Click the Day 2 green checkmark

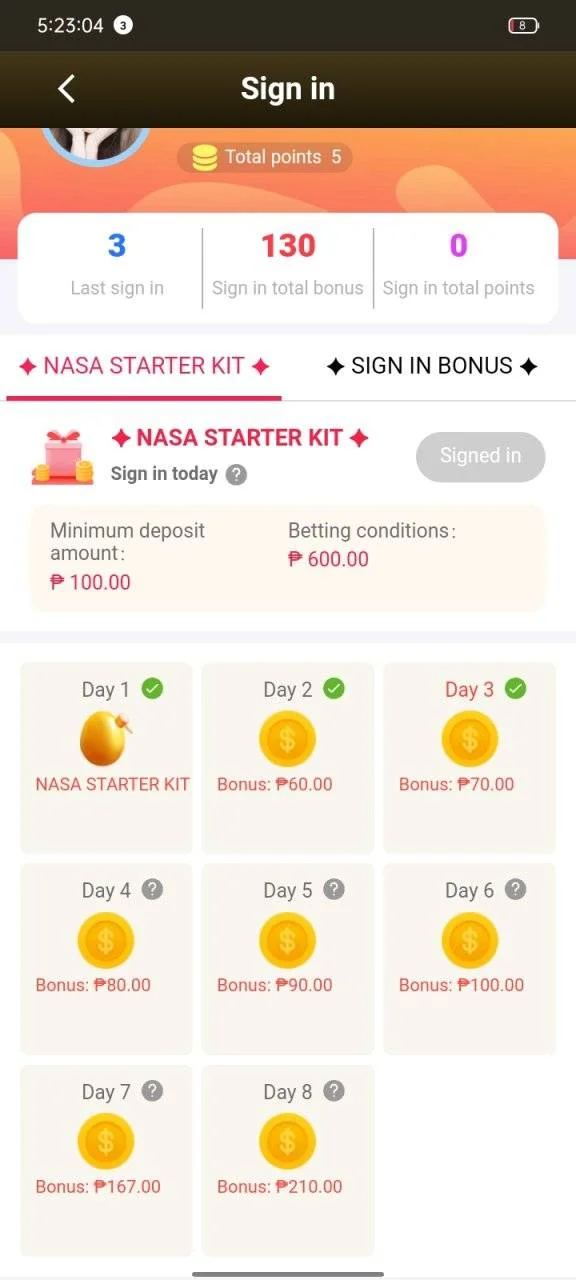point(334,688)
